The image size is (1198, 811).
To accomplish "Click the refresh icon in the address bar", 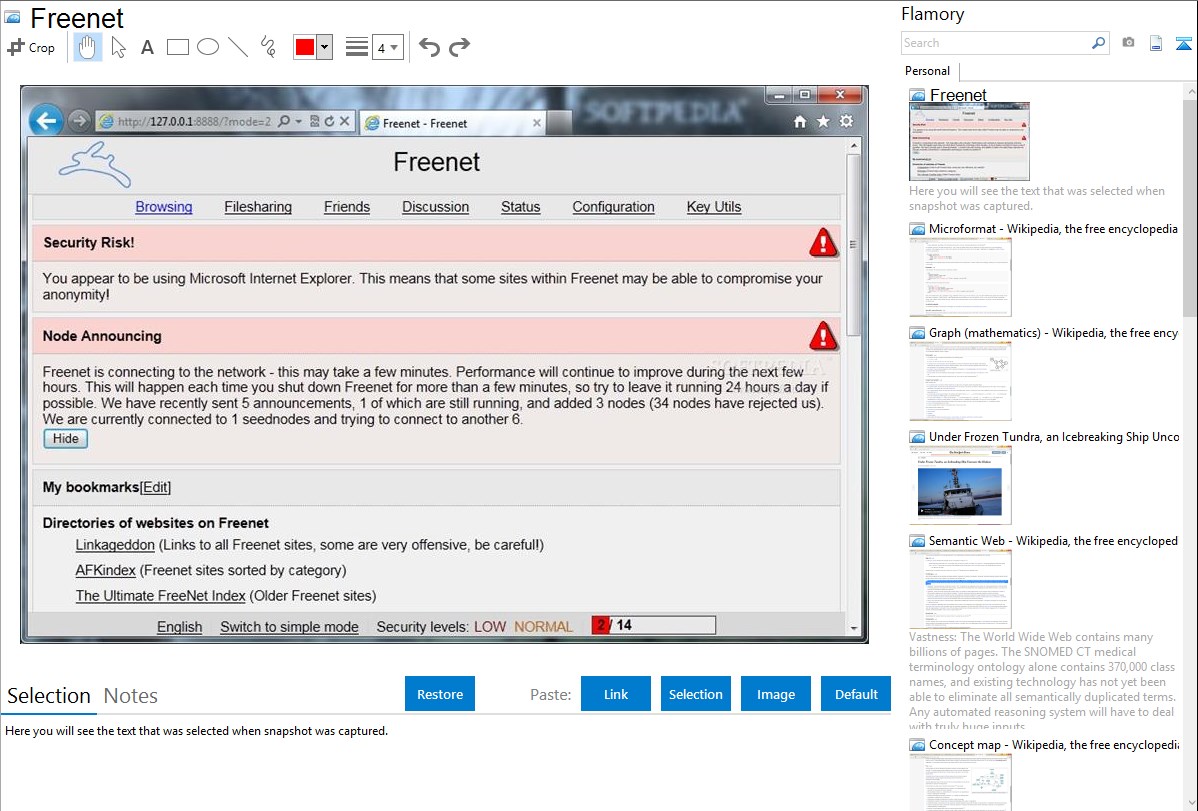I will 329,121.
